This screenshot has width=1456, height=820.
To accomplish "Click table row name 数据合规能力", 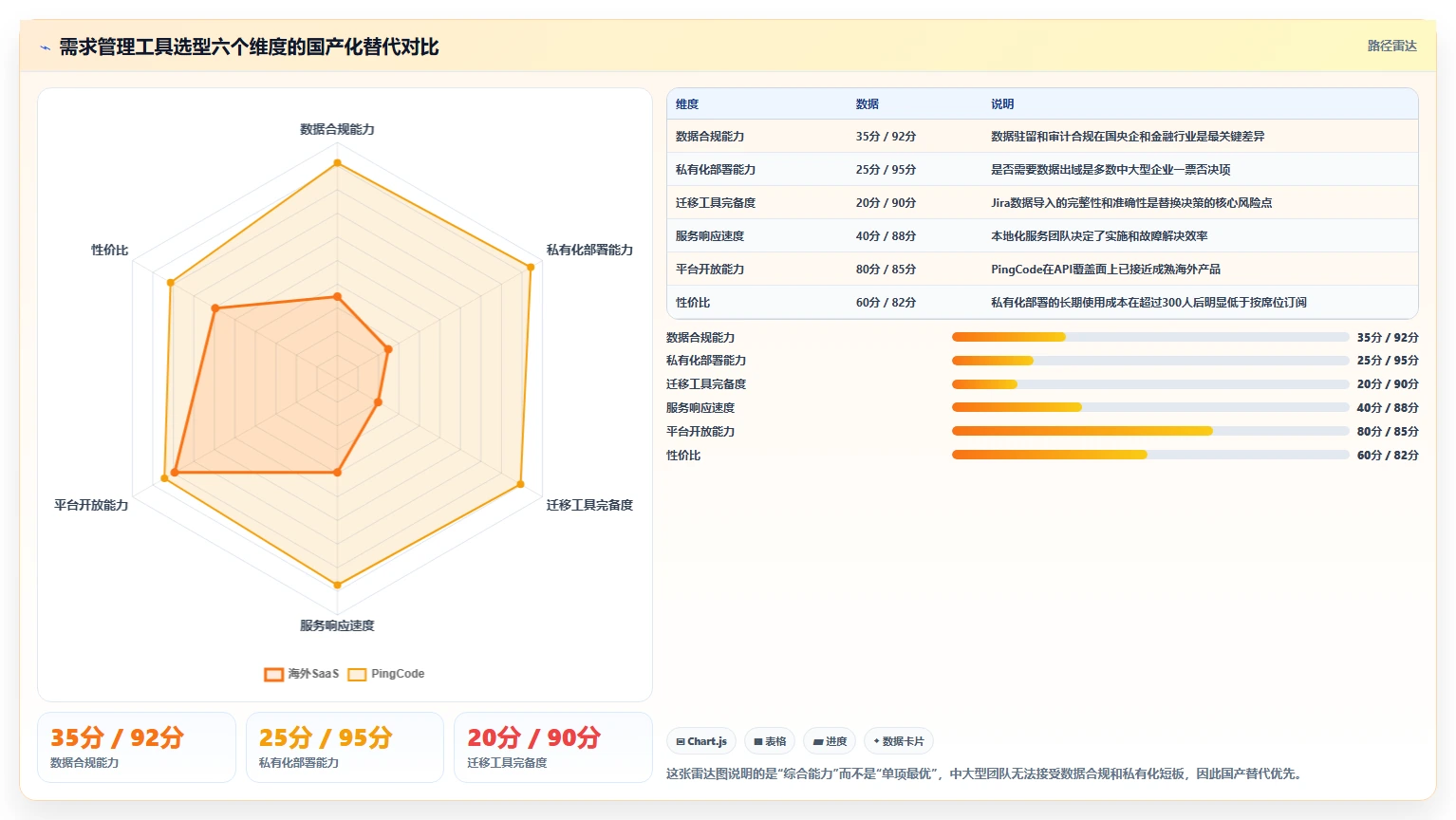I will coord(710,137).
